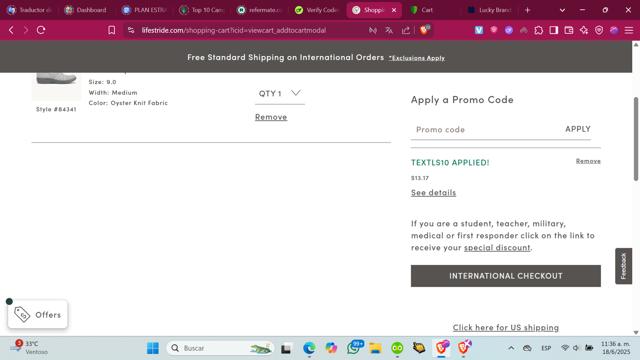Image resolution: width=640 pixels, height=360 pixels.
Task: Open the Brave VPN shield icon
Action: click(599, 30)
